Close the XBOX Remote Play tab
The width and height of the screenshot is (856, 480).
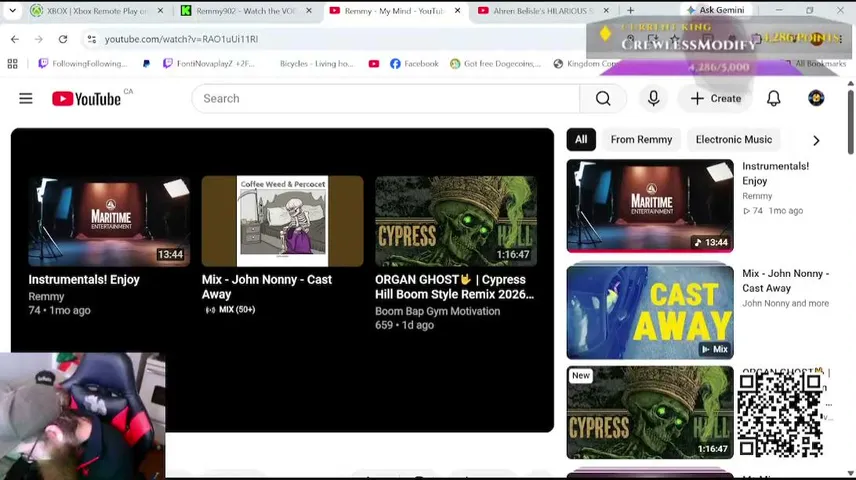(160, 11)
